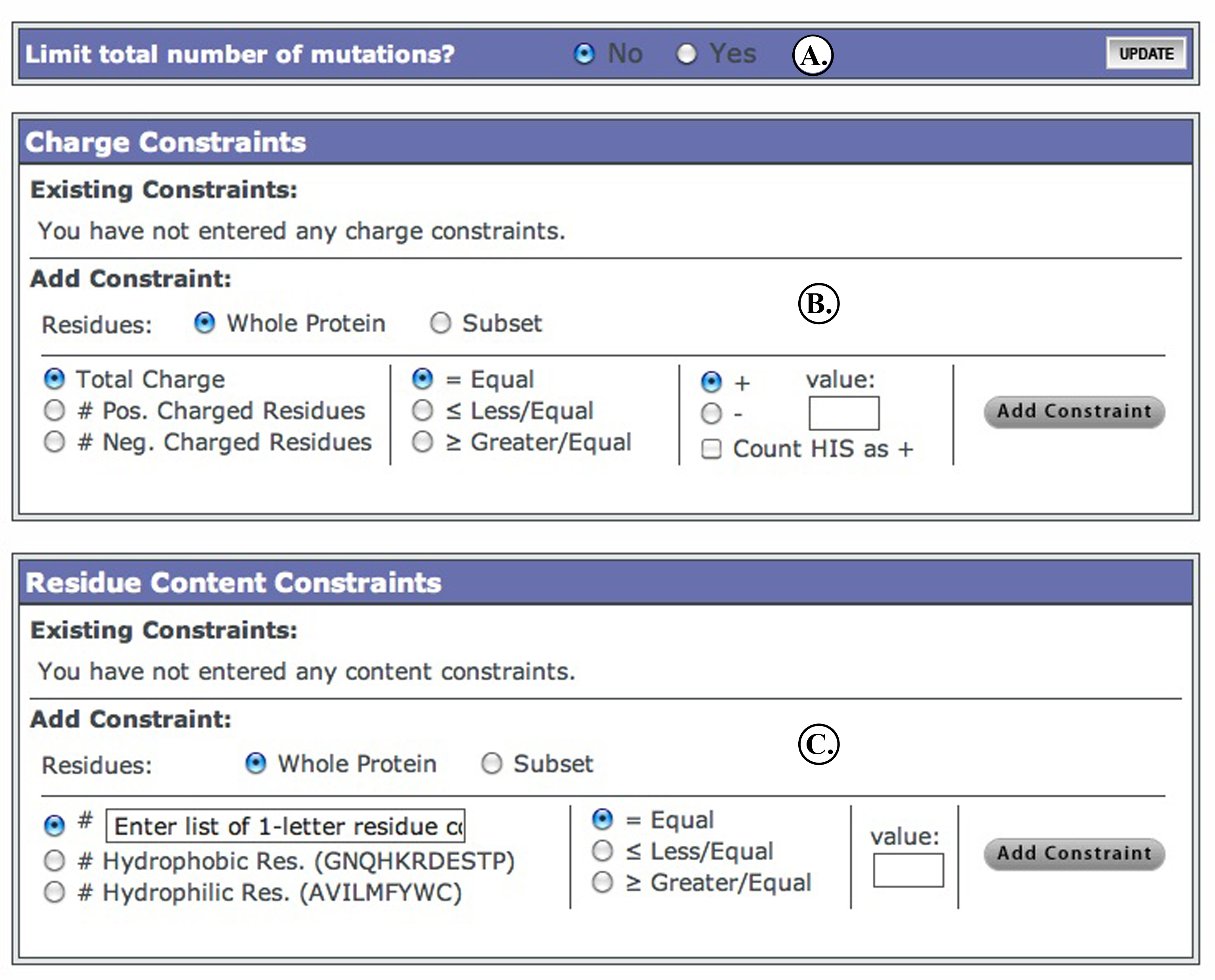
Task: Click the 1-letter residue codes field
Action: (x=285, y=826)
